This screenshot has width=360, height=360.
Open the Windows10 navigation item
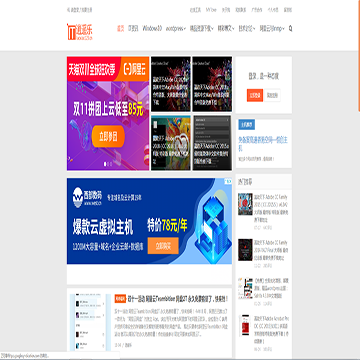pos(152,29)
